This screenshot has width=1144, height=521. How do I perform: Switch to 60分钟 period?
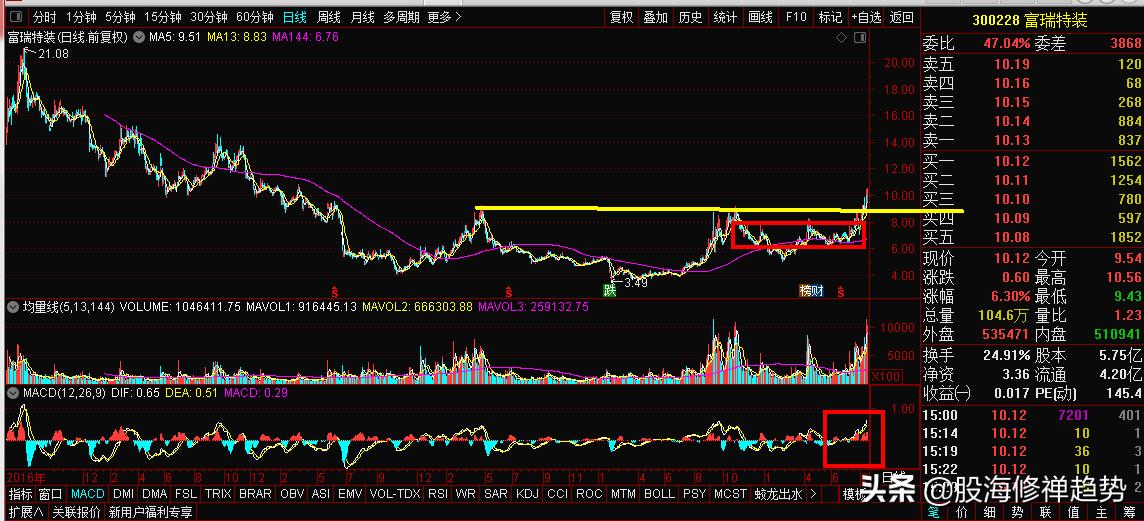click(x=255, y=17)
